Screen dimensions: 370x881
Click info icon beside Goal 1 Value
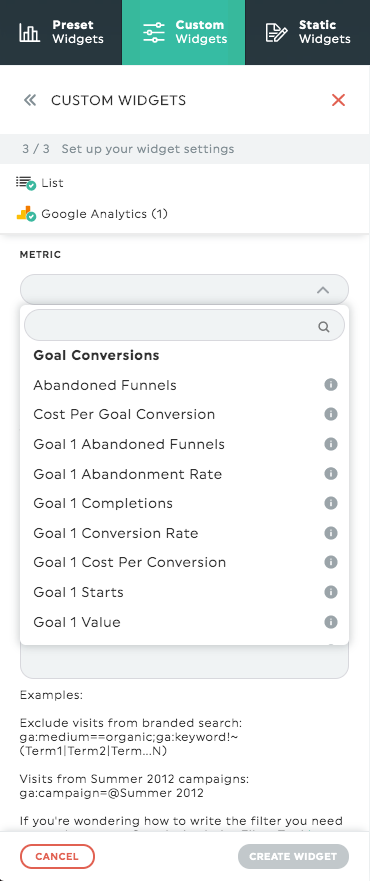(x=331, y=622)
